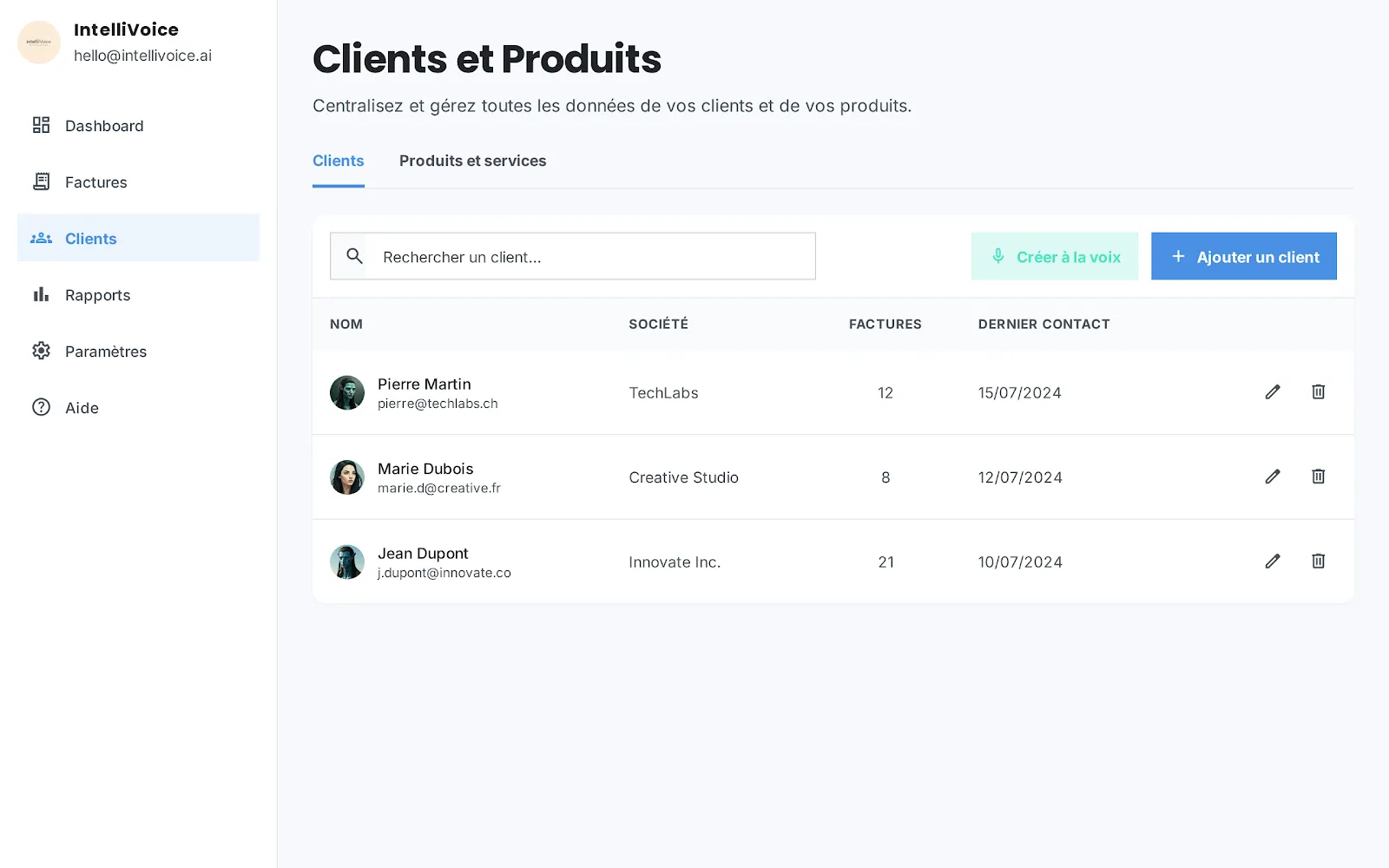Click the SOCIÉTÉ column header
The height and width of the screenshot is (868, 1389).
[x=658, y=324]
